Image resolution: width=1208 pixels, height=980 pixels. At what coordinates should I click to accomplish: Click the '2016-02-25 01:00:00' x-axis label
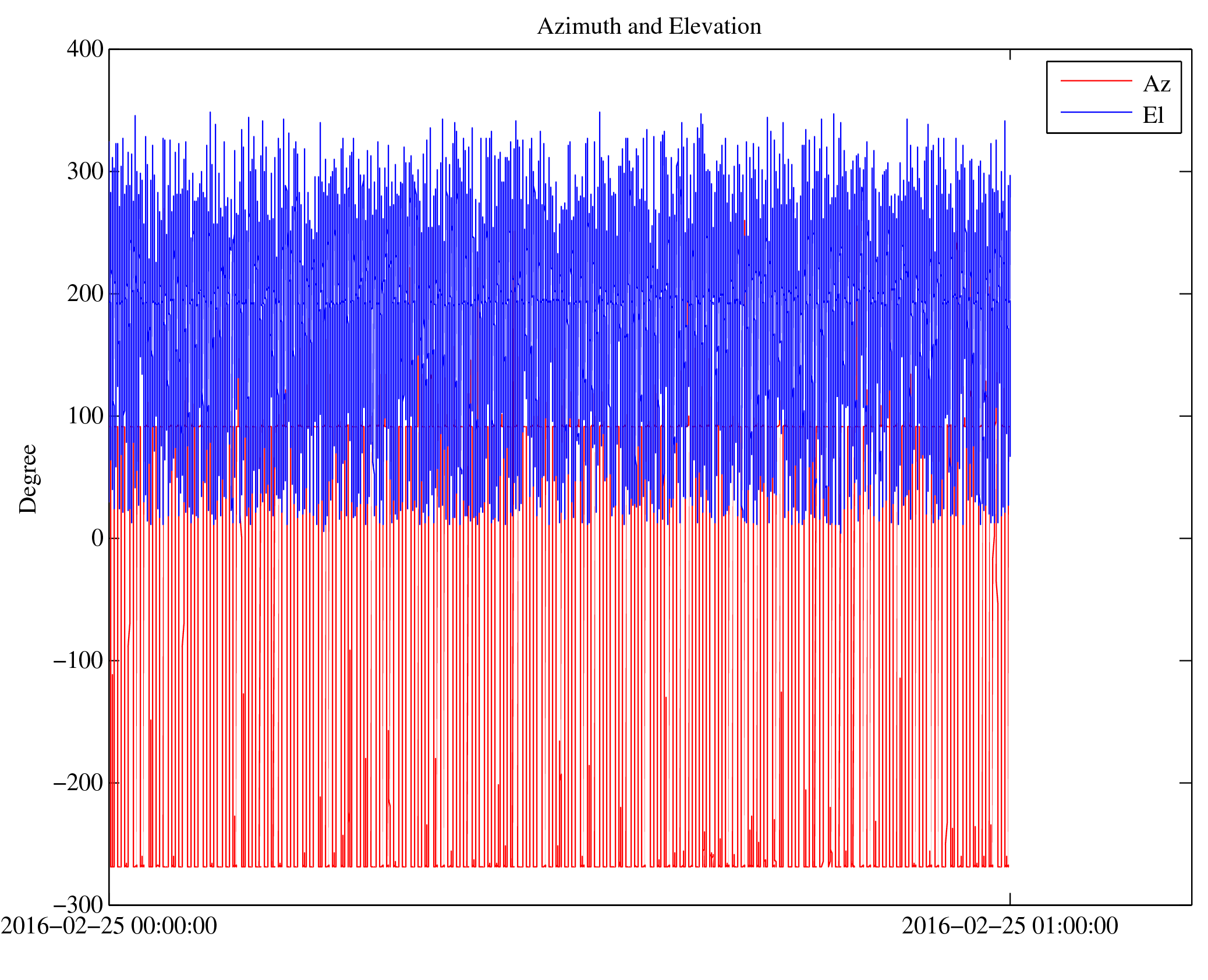(x=1009, y=926)
